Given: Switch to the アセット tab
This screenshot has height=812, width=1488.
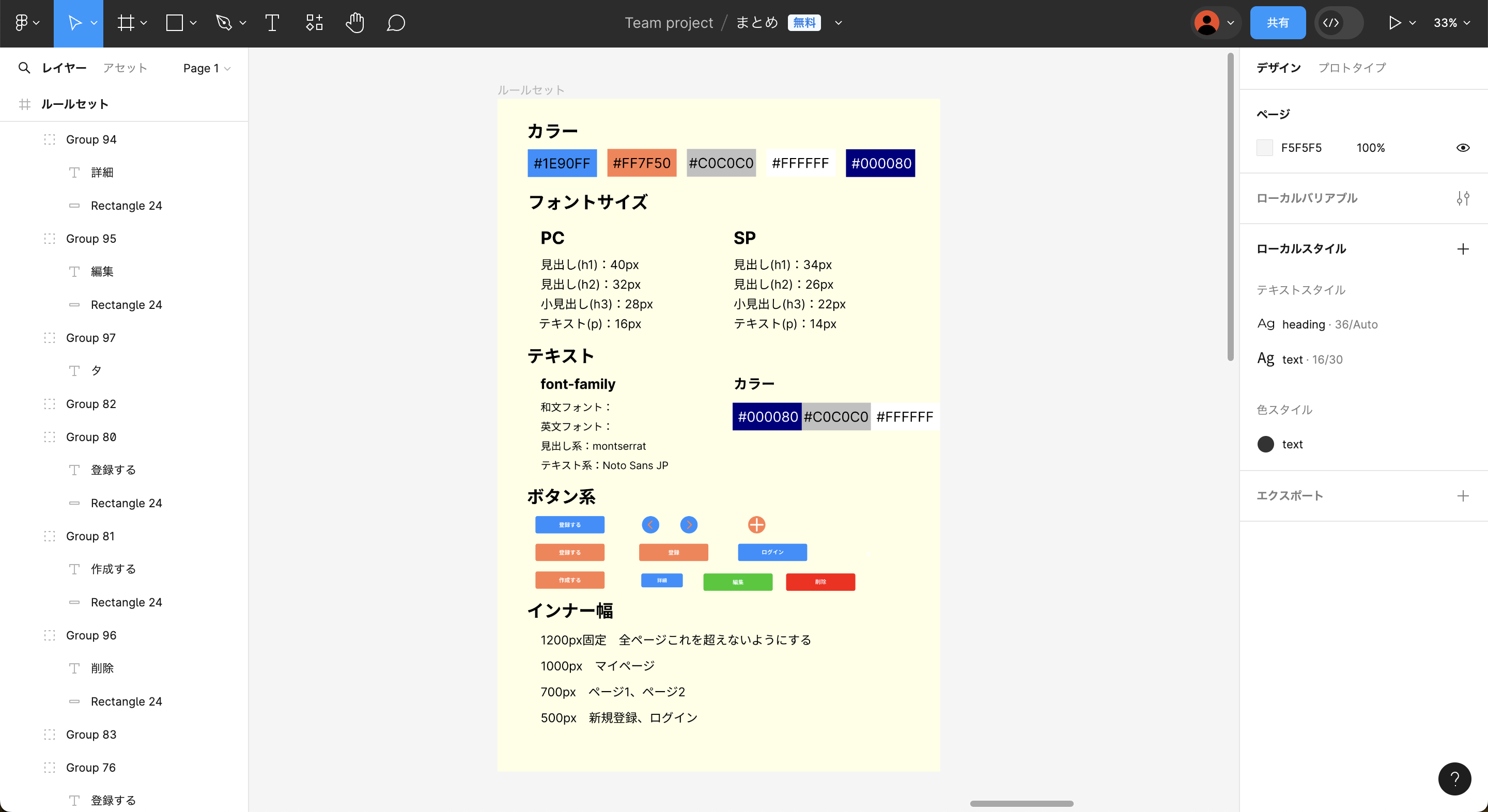Looking at the screenshot, I should click(x=126, y=68).
